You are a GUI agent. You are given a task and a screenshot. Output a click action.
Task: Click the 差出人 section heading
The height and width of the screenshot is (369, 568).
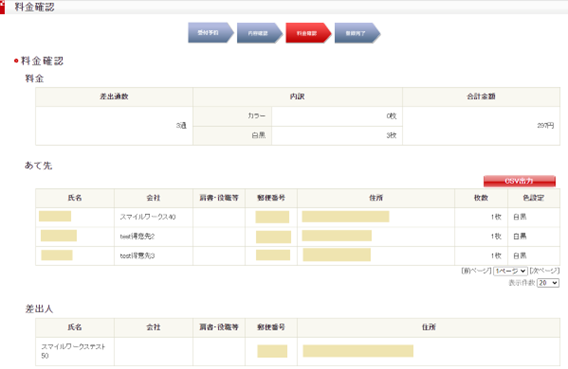(39, 309)
